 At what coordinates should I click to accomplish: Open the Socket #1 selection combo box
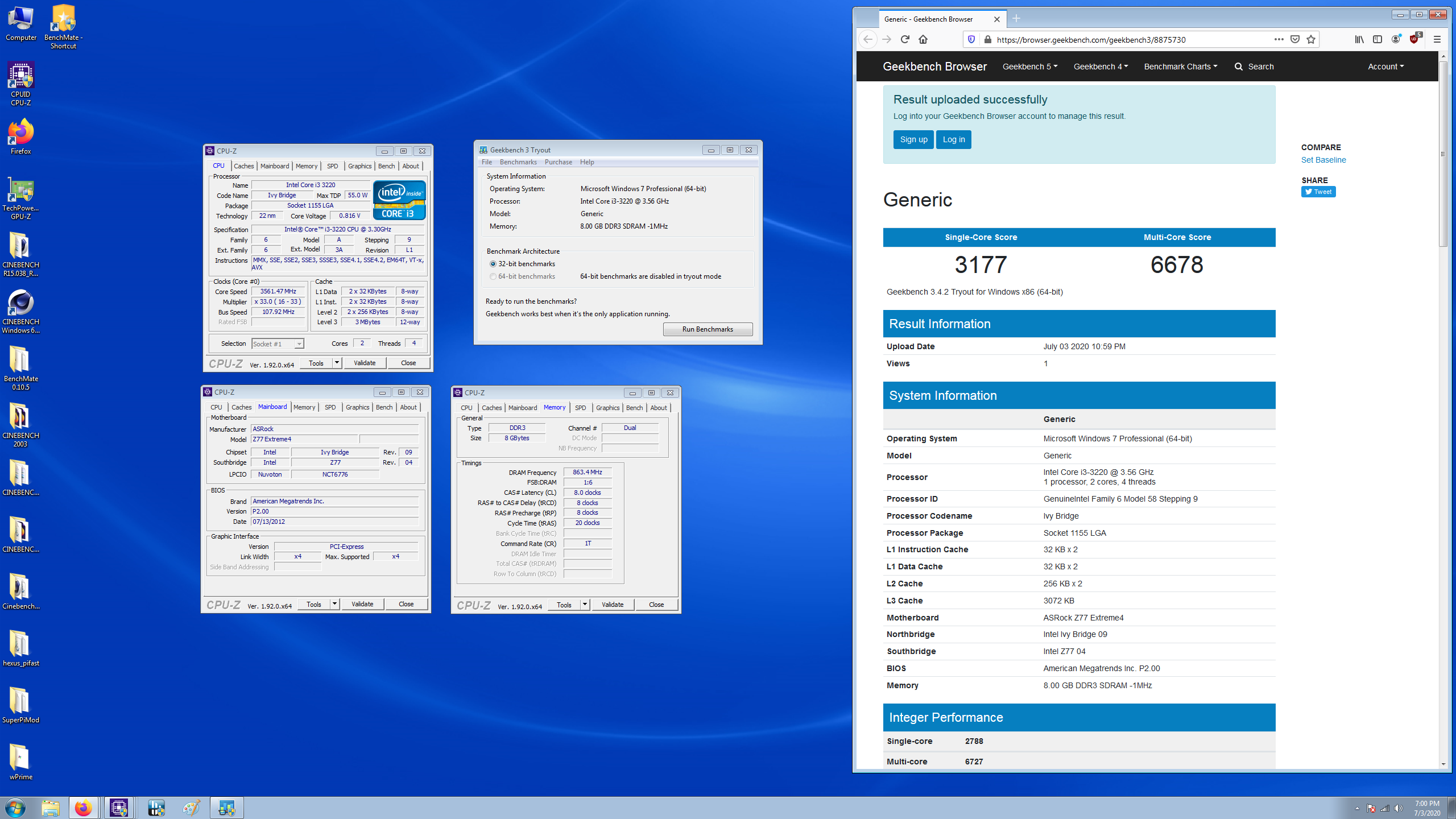pyautogui.click(x=278, y=344)
